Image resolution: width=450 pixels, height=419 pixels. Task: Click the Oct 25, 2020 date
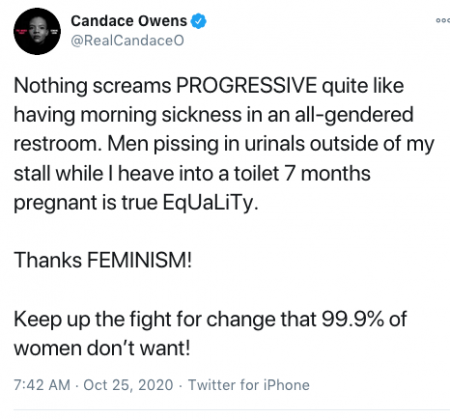point(128,385)
